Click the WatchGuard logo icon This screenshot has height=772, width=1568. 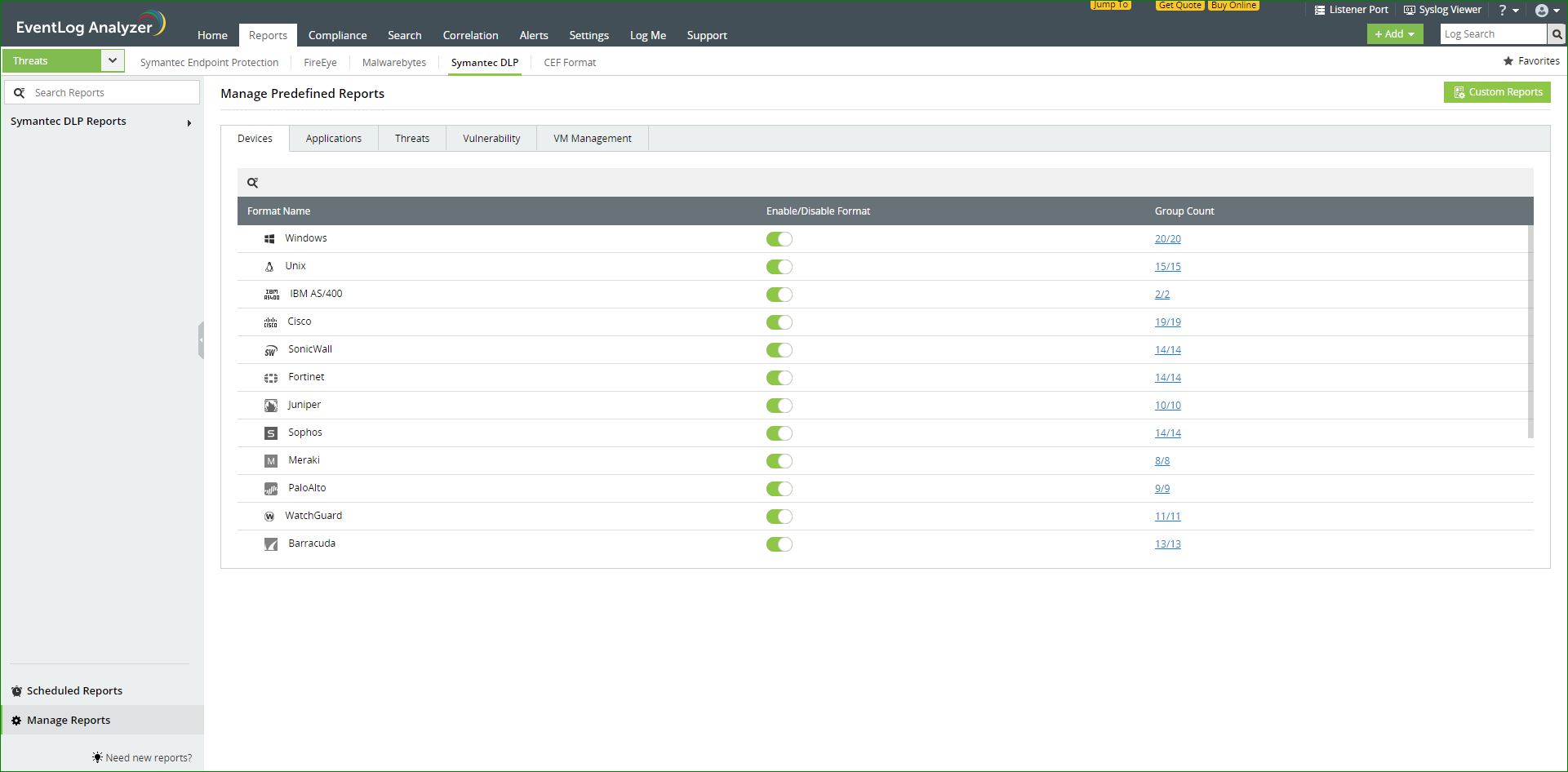(269, 517)
